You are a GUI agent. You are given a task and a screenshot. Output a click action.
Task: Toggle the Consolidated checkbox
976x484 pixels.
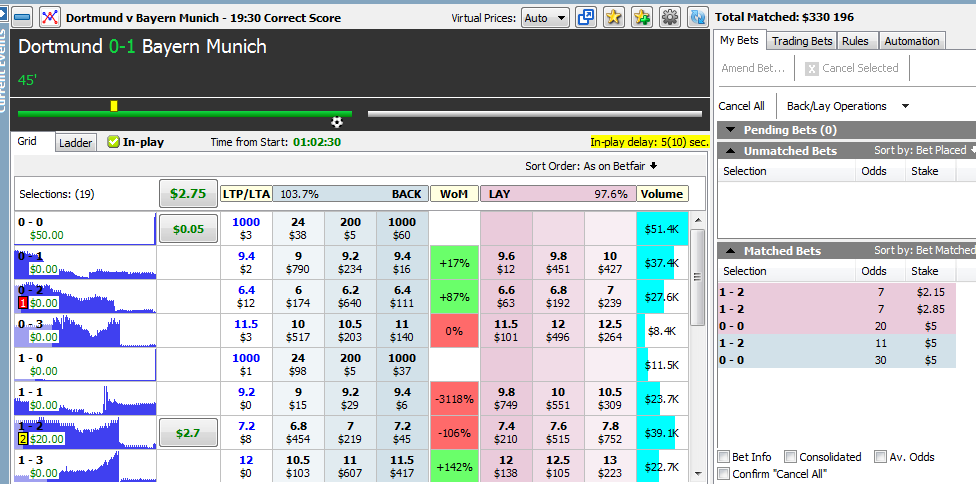pyautogui.click(x=790, y=457)
